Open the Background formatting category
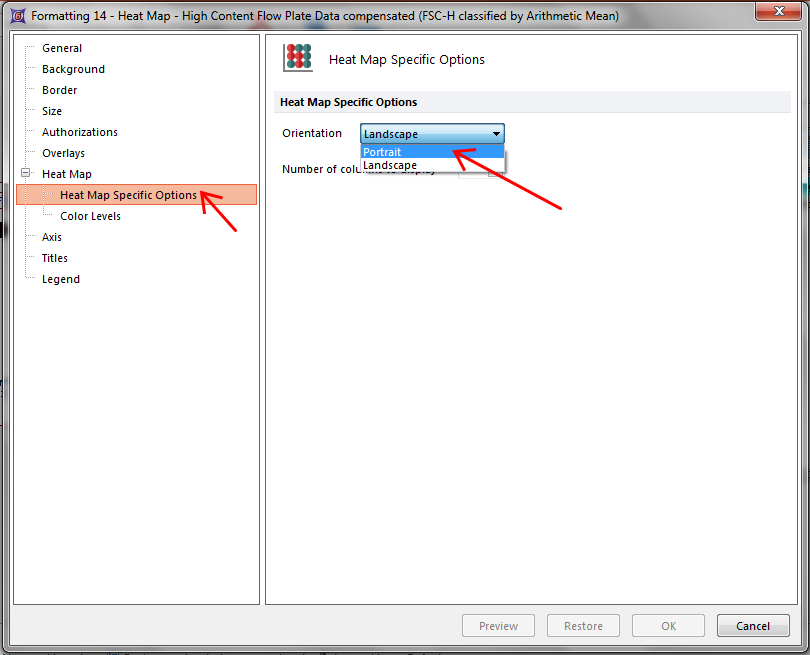810x655 pixels. [x=73, y=69]
